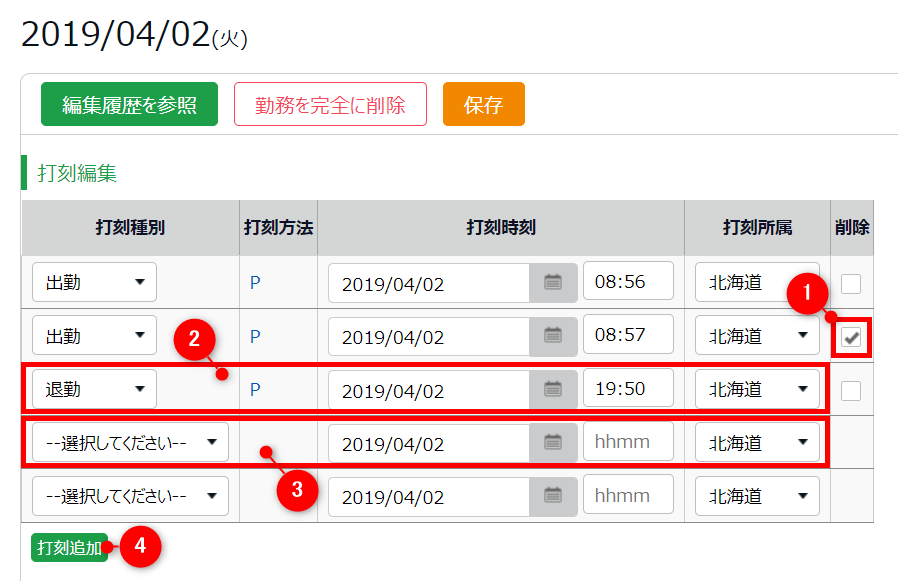Click P link in first punch row

[x=255, y=283]
